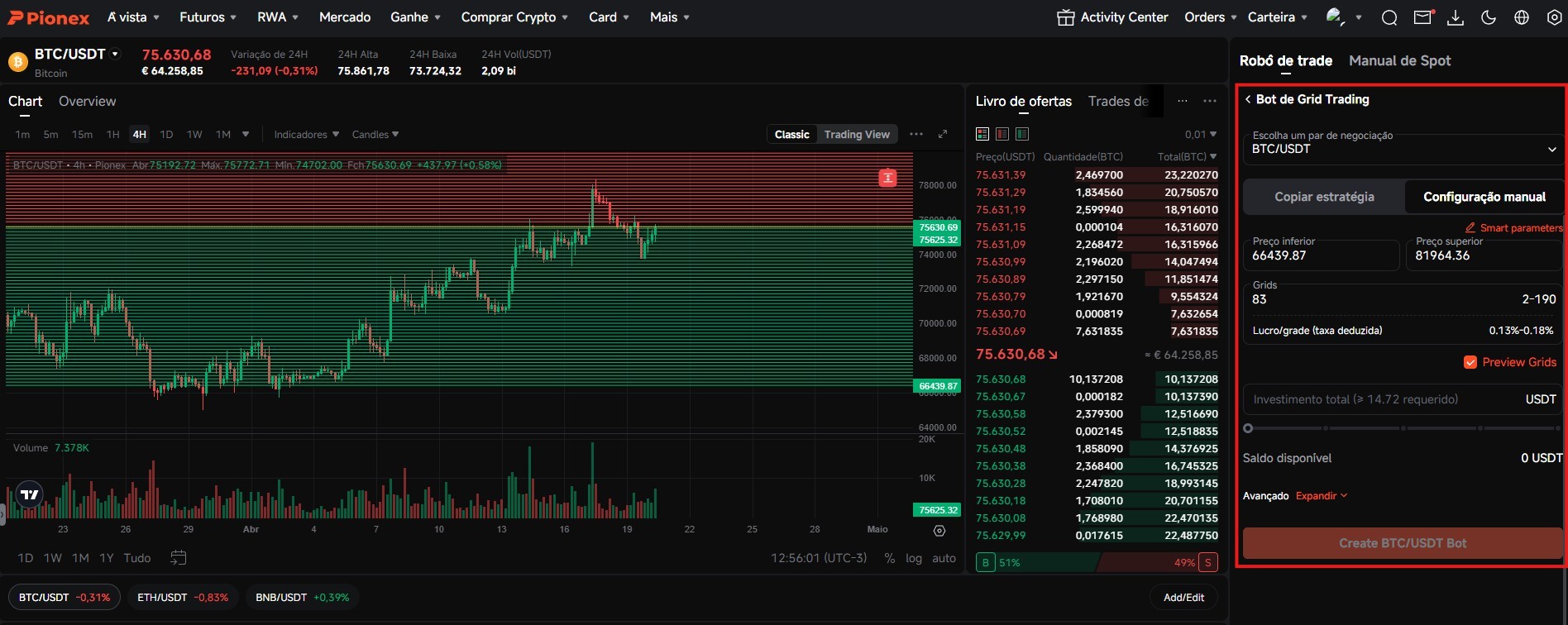Switch to the Overview tab

88,102
